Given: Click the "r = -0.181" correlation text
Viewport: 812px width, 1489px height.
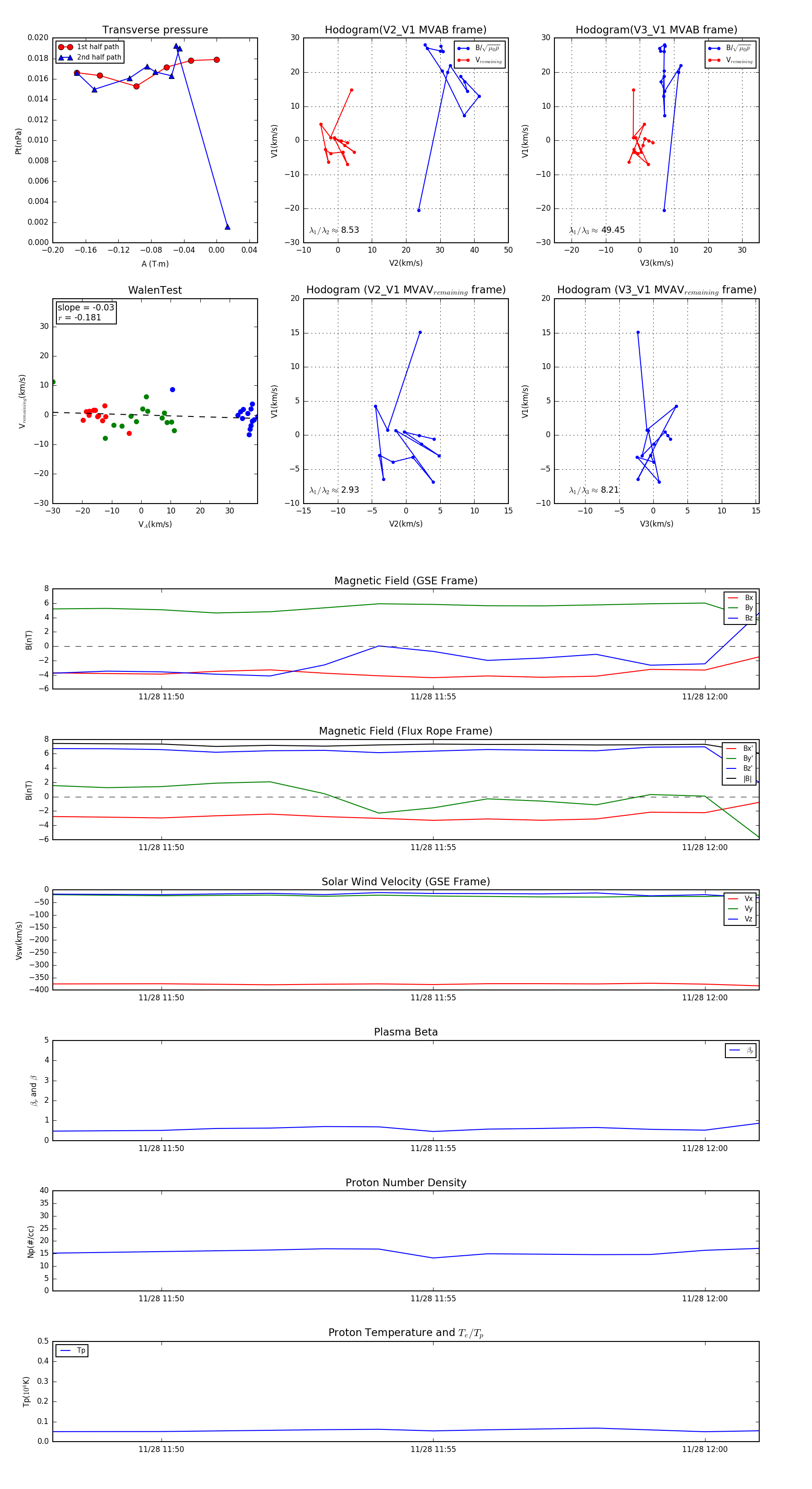Looking at the screenshot, I should pos(80,317).
